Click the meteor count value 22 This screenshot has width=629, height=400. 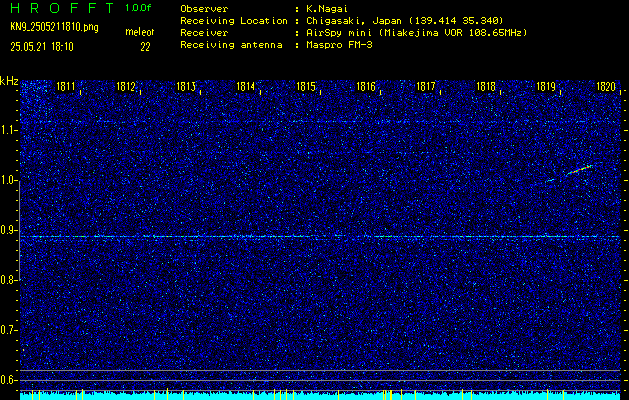click(x=145, y=47)
